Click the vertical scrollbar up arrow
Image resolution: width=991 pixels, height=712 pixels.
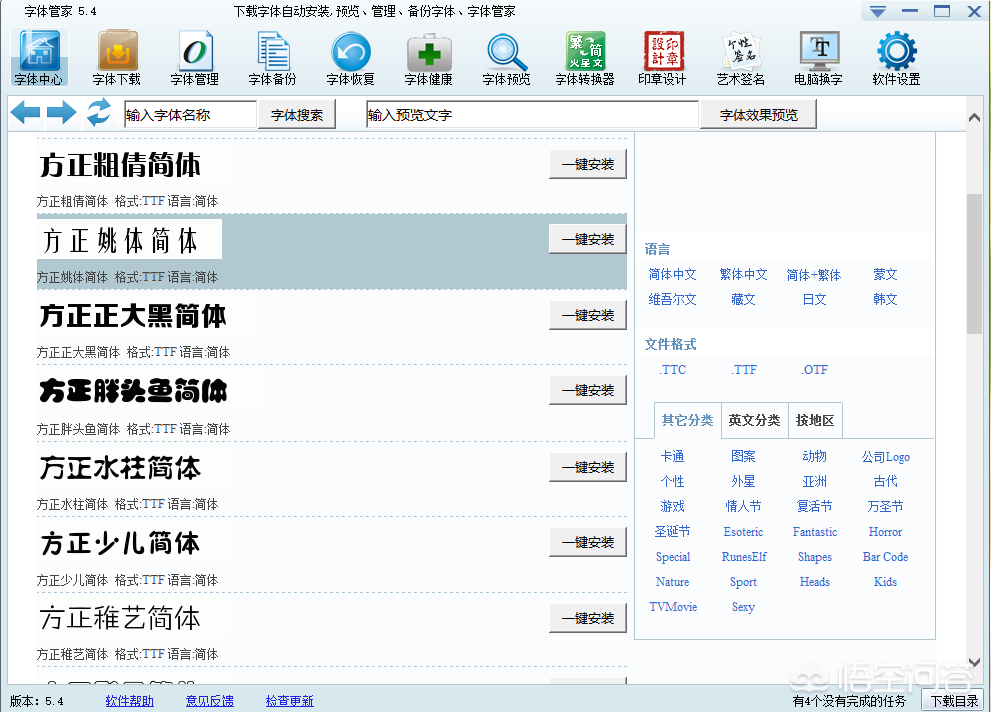[975, 117]
